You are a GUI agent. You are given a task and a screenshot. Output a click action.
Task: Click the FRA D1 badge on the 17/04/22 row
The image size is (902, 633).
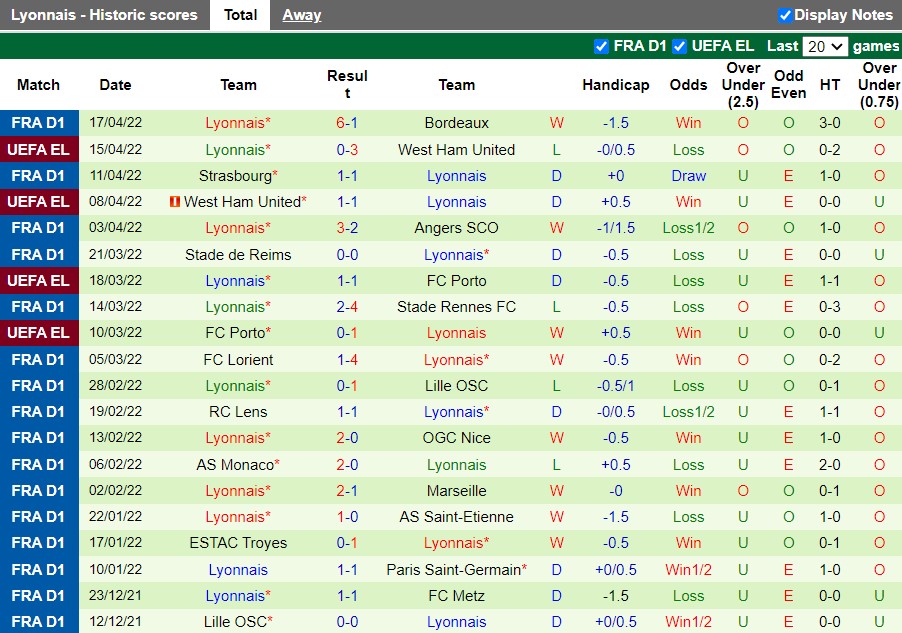click(39, 123)
